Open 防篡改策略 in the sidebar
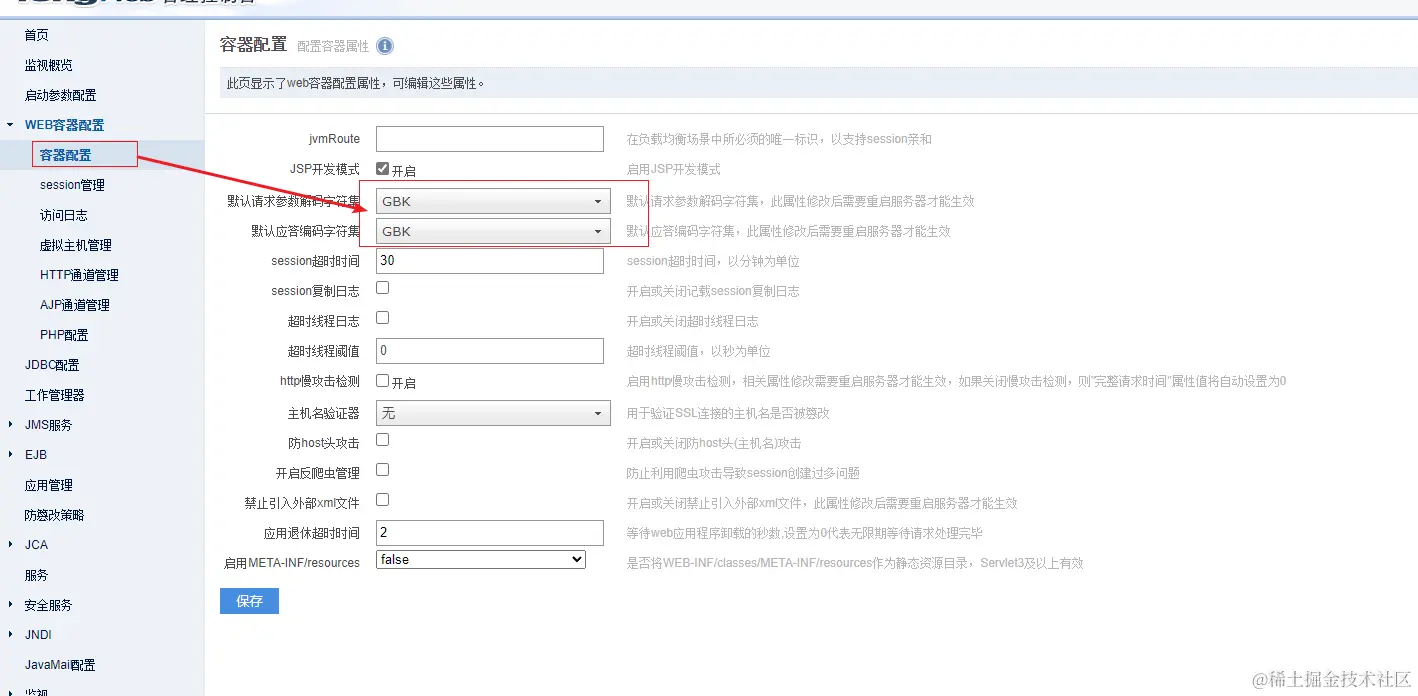Viewport: 1418px width, 696px height. pos(54,515)
